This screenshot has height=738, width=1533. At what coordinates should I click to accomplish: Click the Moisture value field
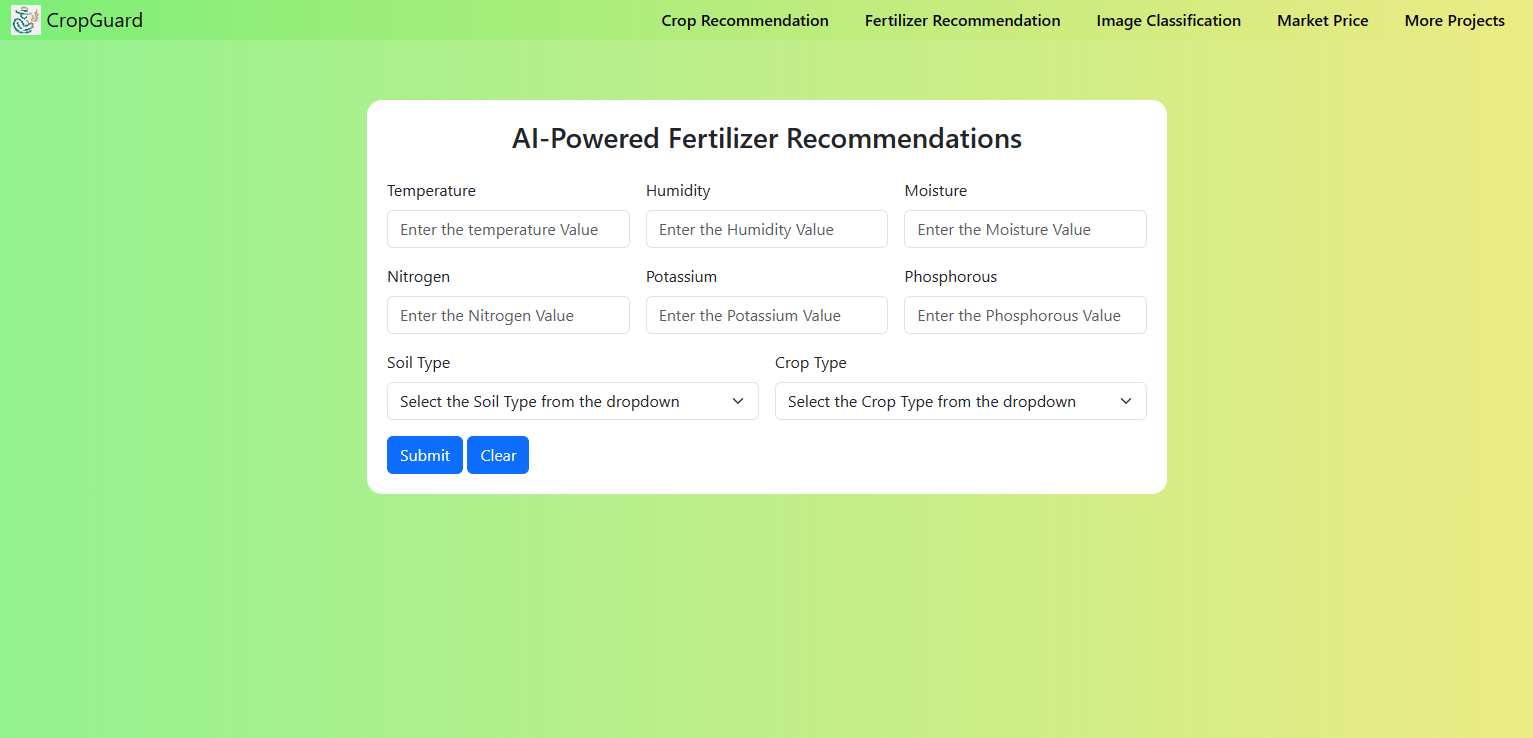click(1024, 229)
